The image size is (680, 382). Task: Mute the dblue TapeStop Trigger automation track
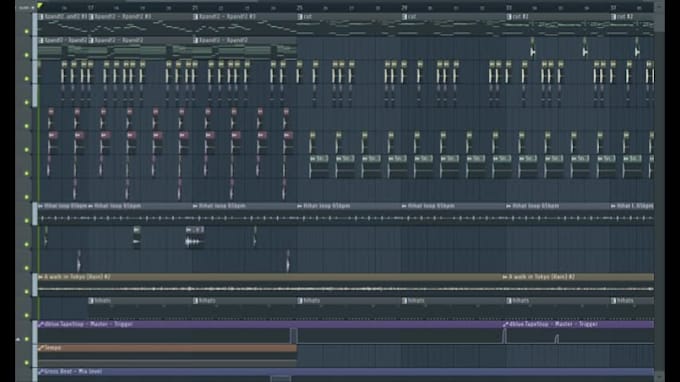[27, 339]
